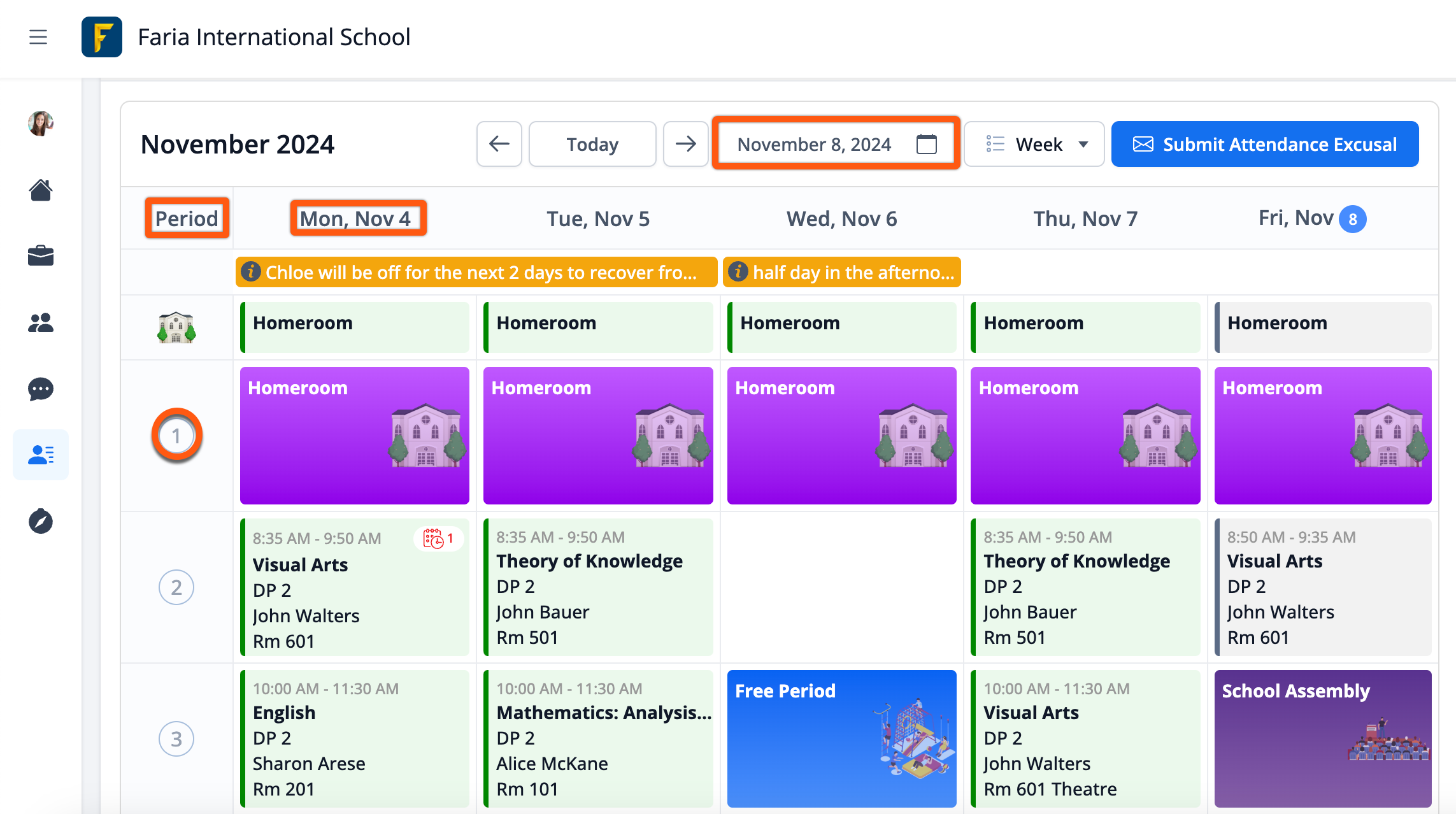
Task: Open the briefcase portfolio sidebar icon
Action: (x=41, y=256)
